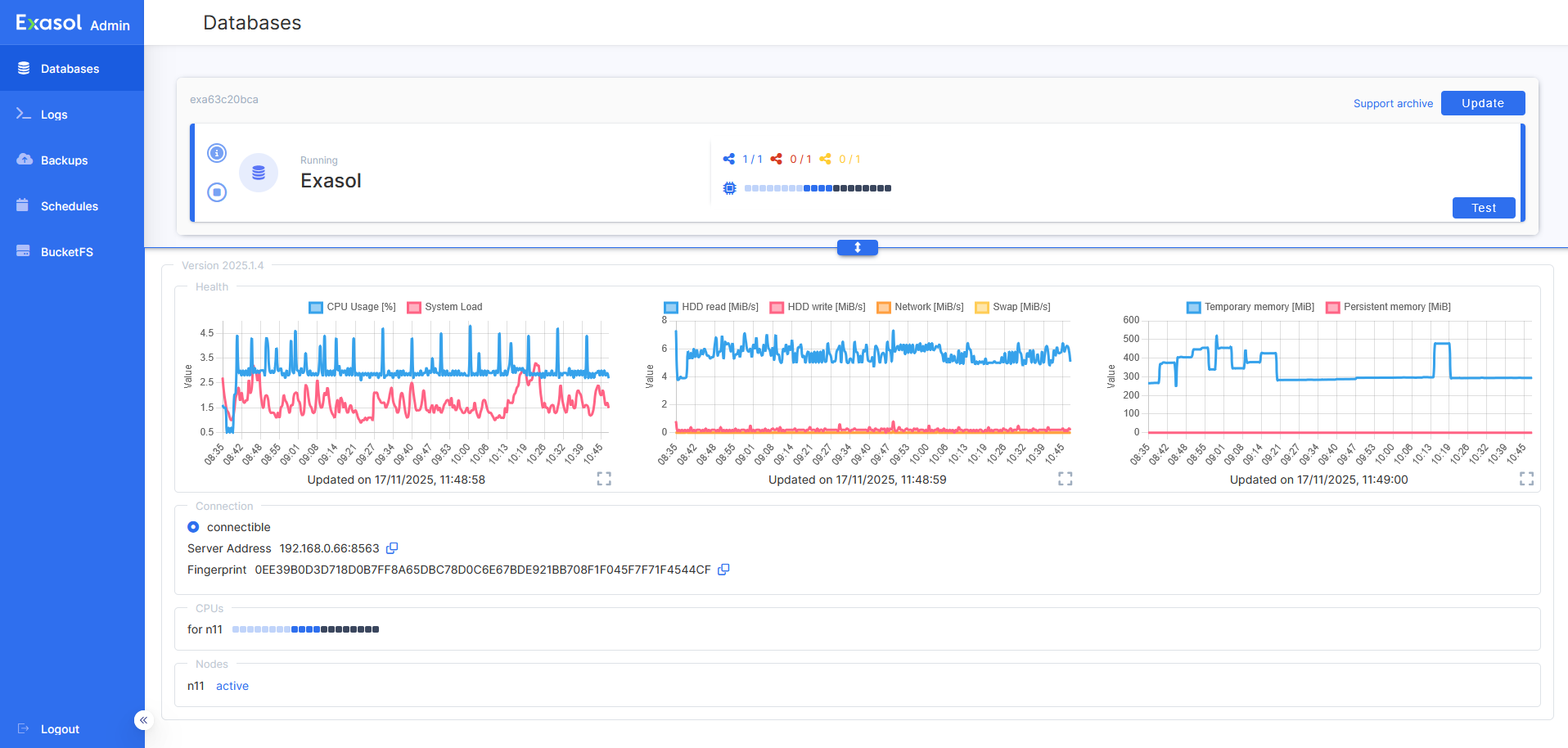Open the Logs section
This screenshot has height=748, width=1568.
click(x=55, y=114)
